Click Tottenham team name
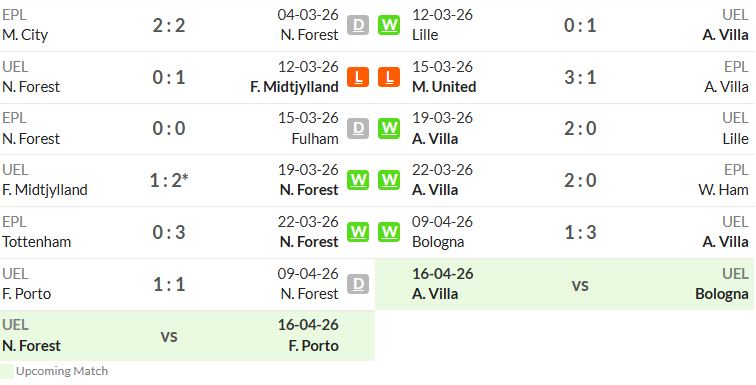 coord(37,241)
